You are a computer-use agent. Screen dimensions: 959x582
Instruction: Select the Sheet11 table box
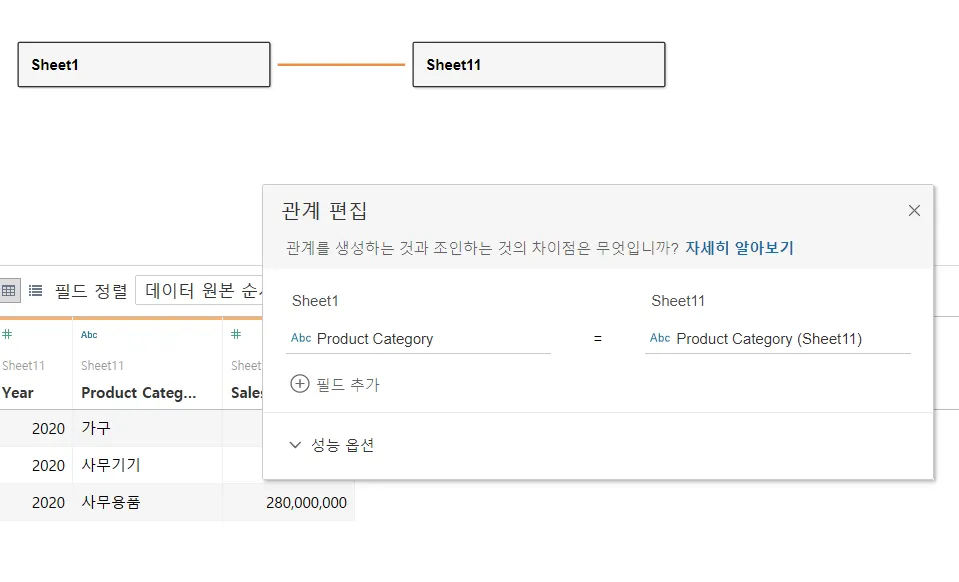(538, 65)
